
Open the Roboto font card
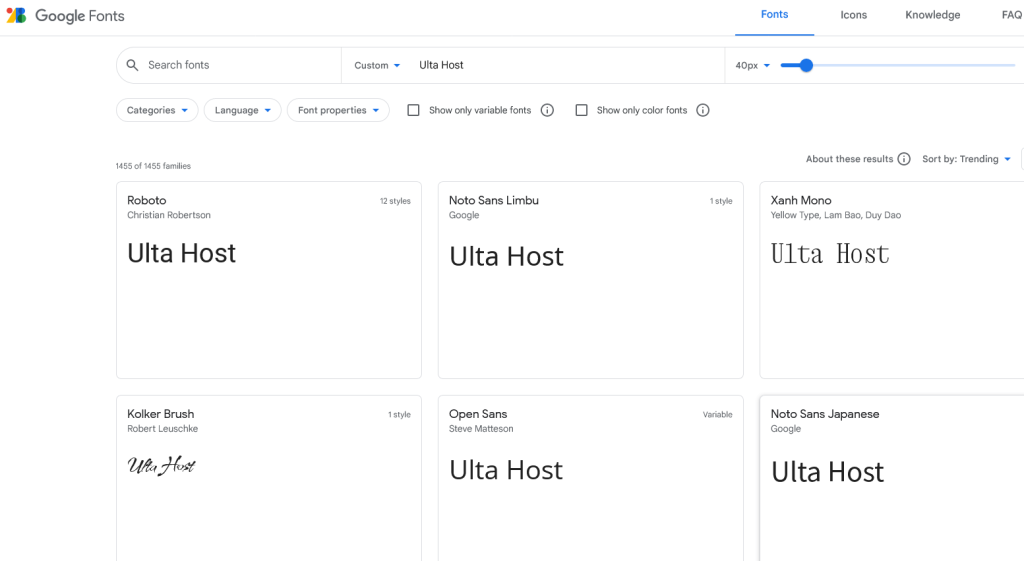pyautogui.click(x=269, y=280)
